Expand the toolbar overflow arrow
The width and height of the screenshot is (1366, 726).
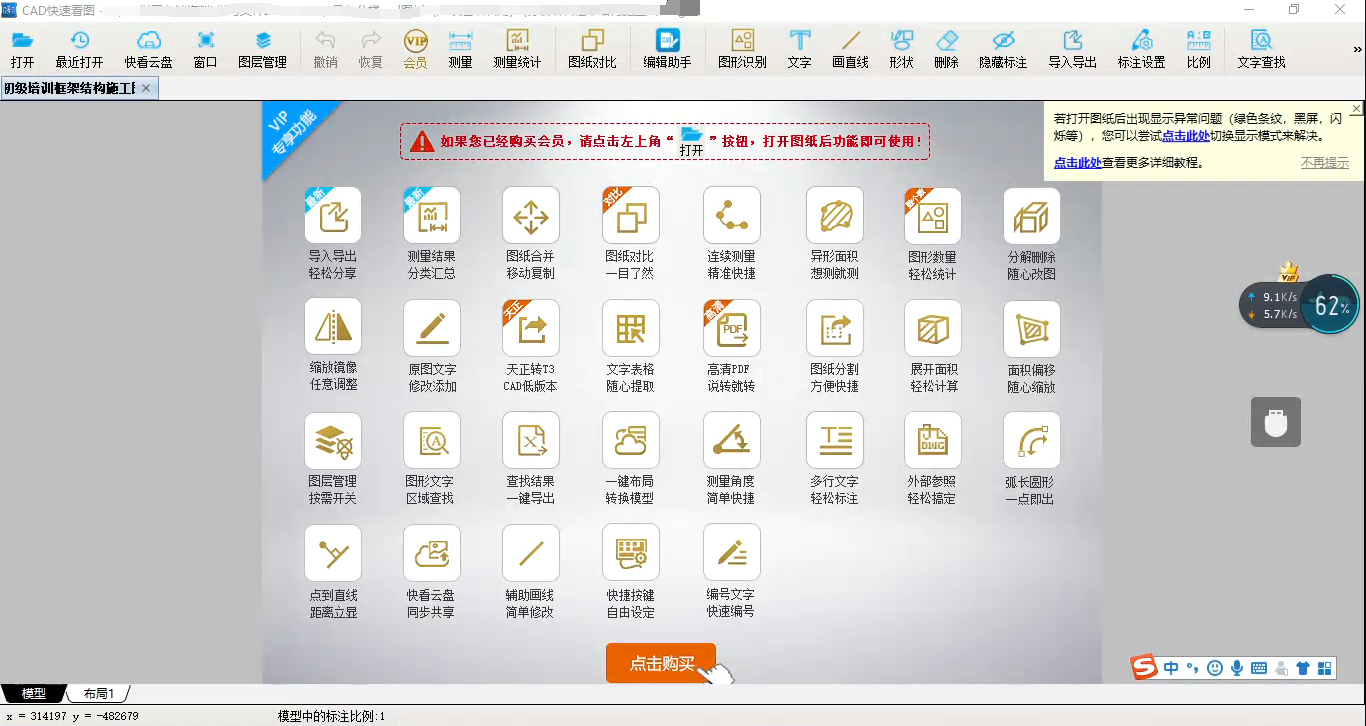click(1358, 48)
